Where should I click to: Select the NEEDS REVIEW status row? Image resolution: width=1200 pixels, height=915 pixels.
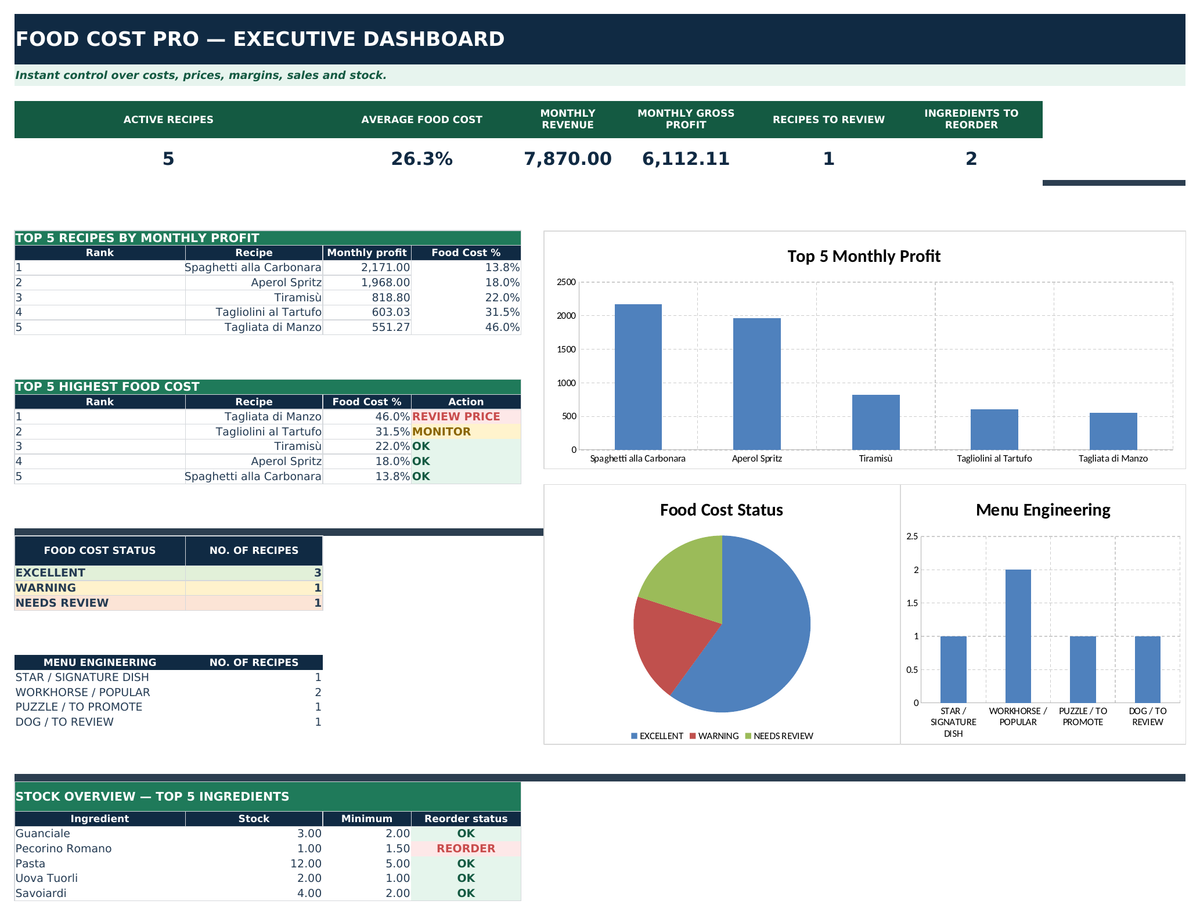168,602
